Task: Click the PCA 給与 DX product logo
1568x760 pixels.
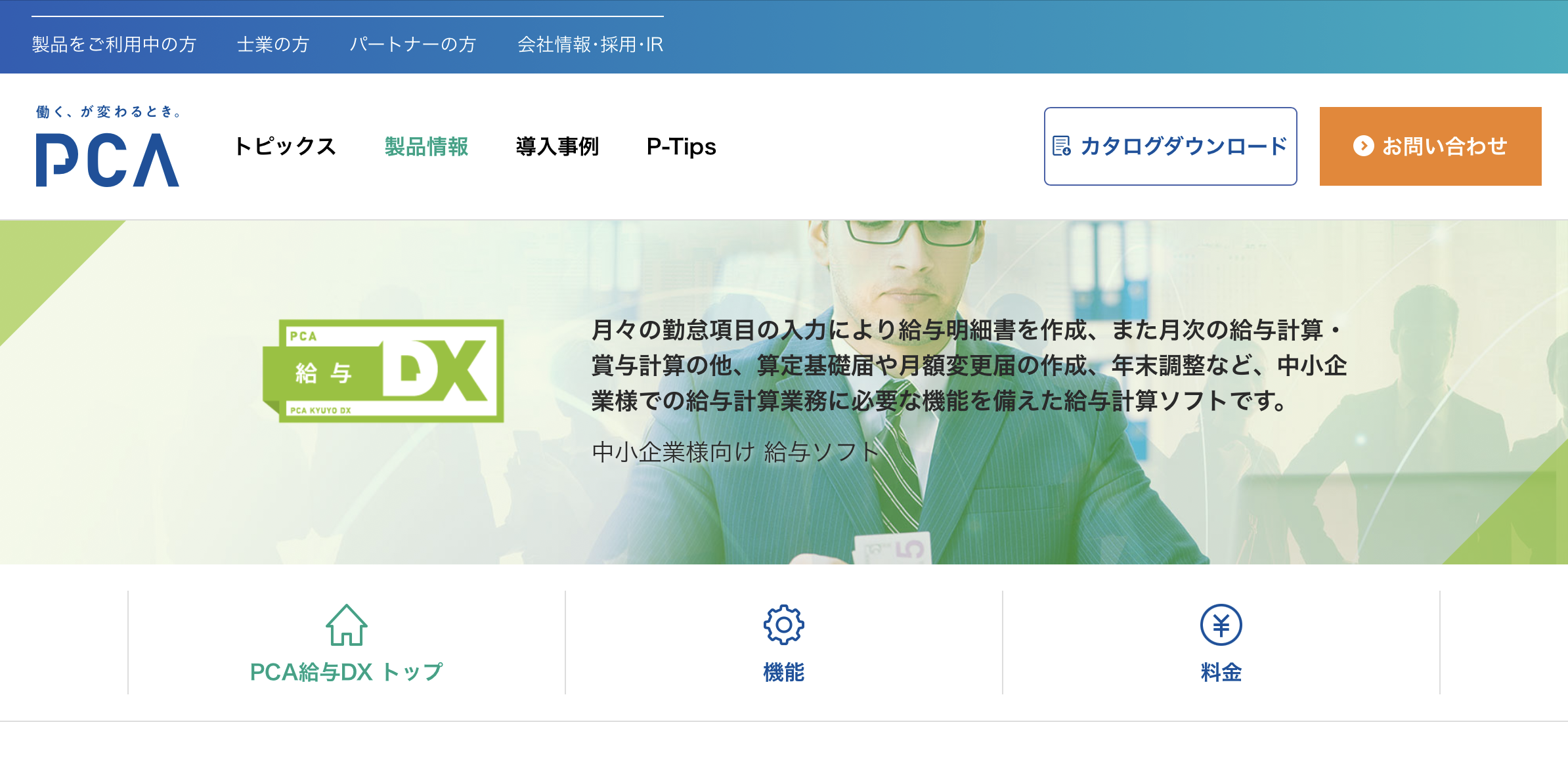Action: click(383, 371)
